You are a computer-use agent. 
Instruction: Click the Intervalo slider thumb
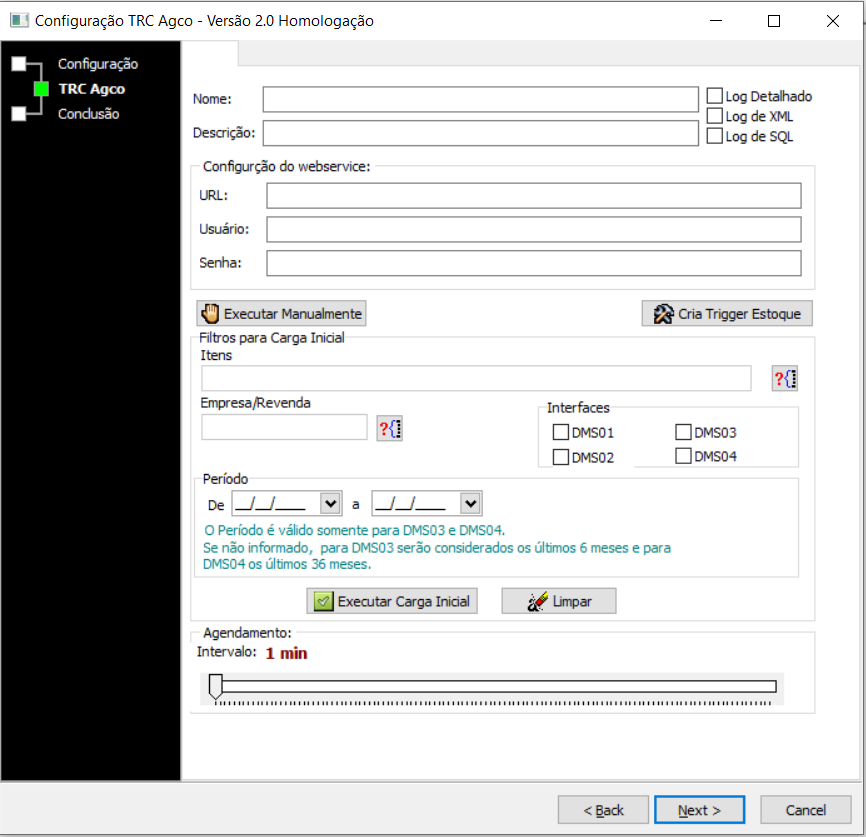215,686
